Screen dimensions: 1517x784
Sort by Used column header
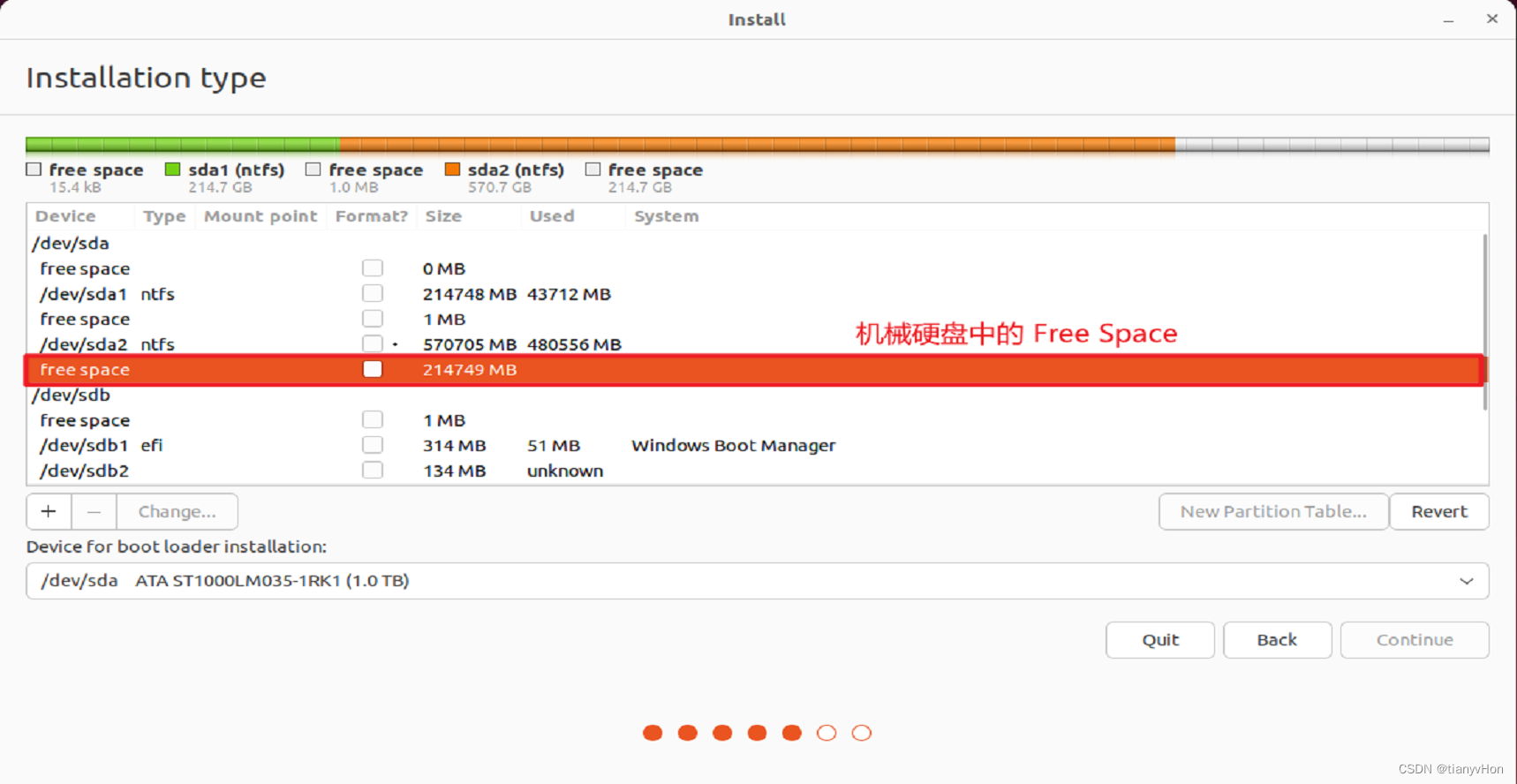(573, 216)
